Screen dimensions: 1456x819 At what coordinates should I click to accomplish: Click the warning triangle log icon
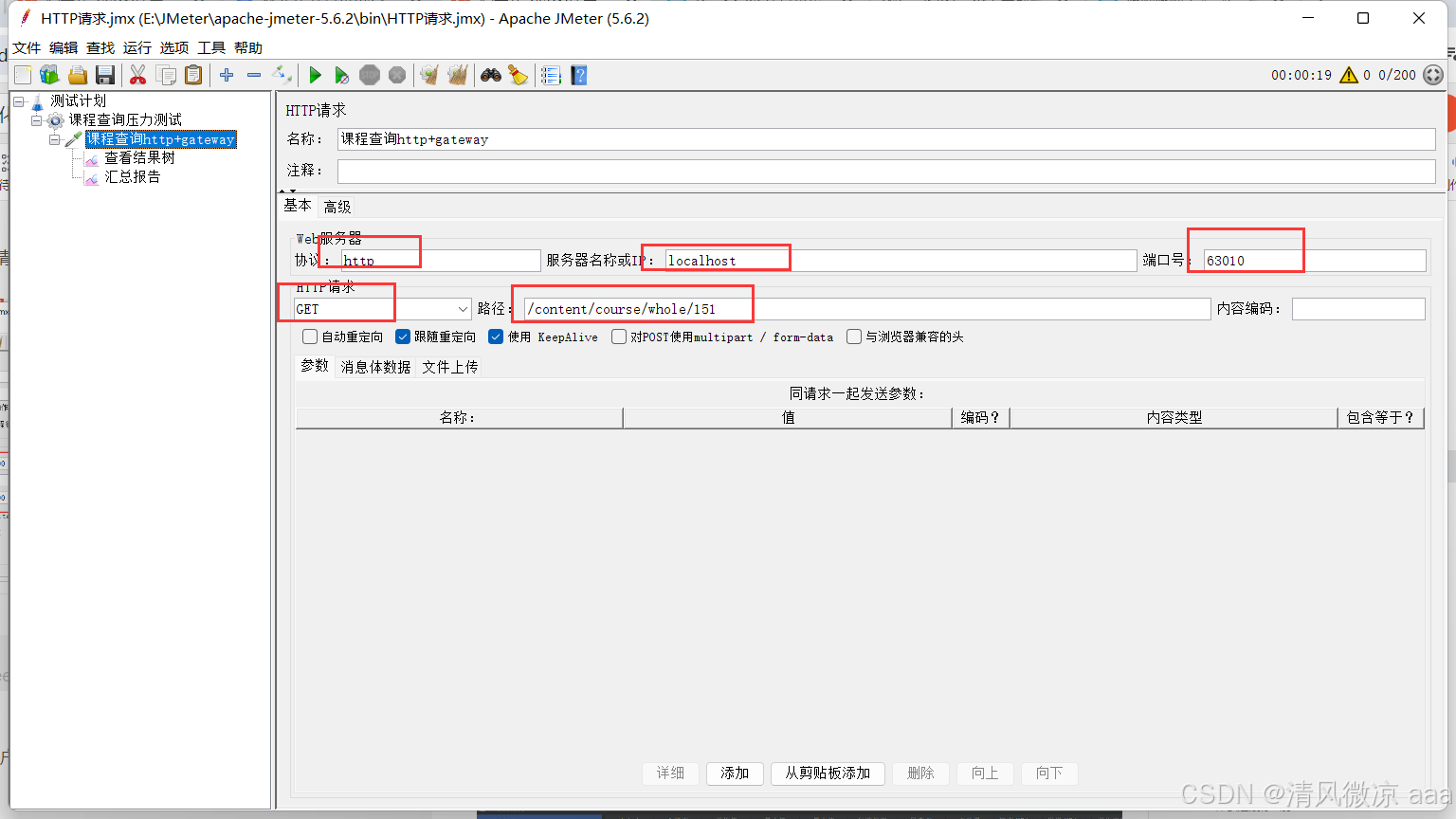pos(1349,75)
